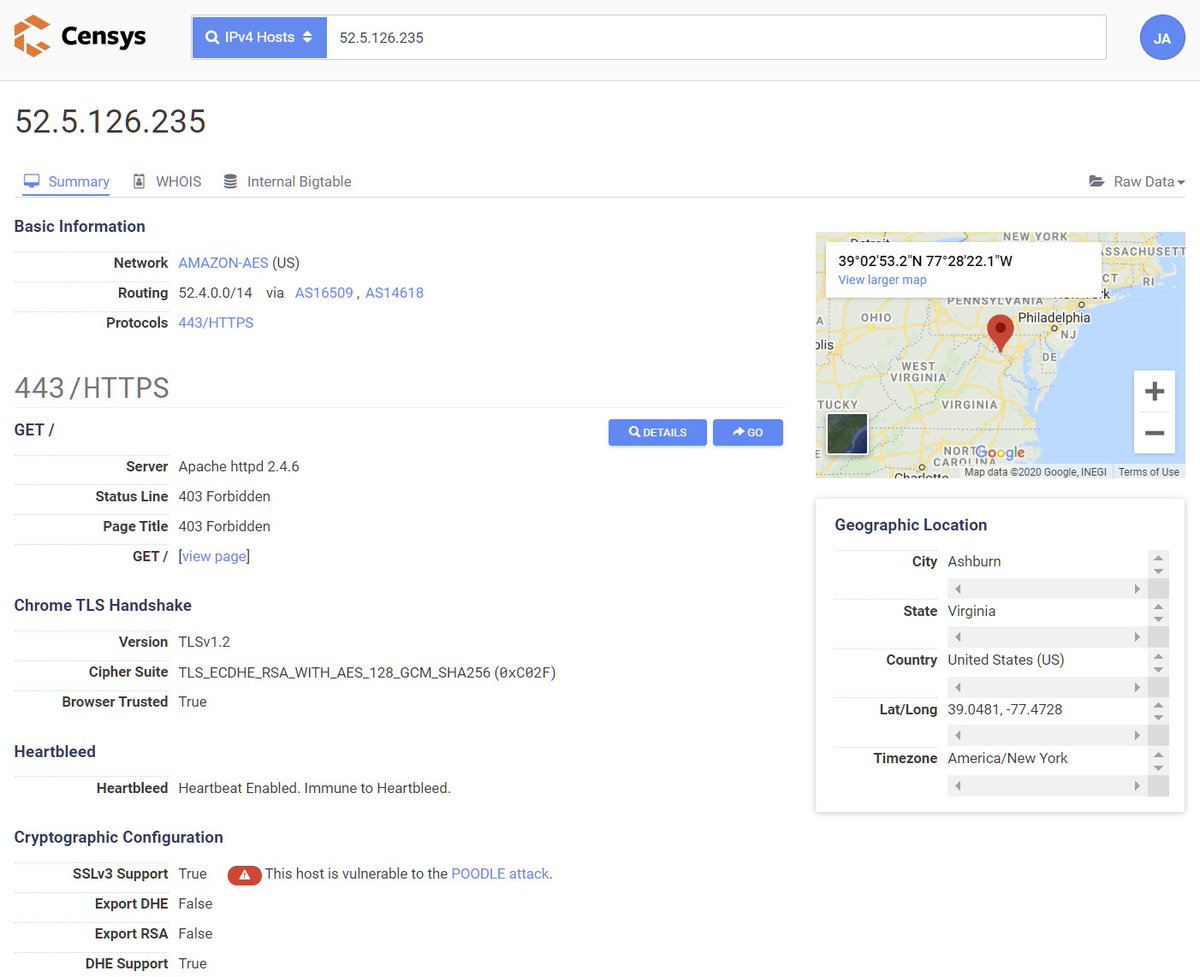Select the 39.0481, -77.4728 coordinates value
1200x977 pixels.
click(x=1005, y=709)
